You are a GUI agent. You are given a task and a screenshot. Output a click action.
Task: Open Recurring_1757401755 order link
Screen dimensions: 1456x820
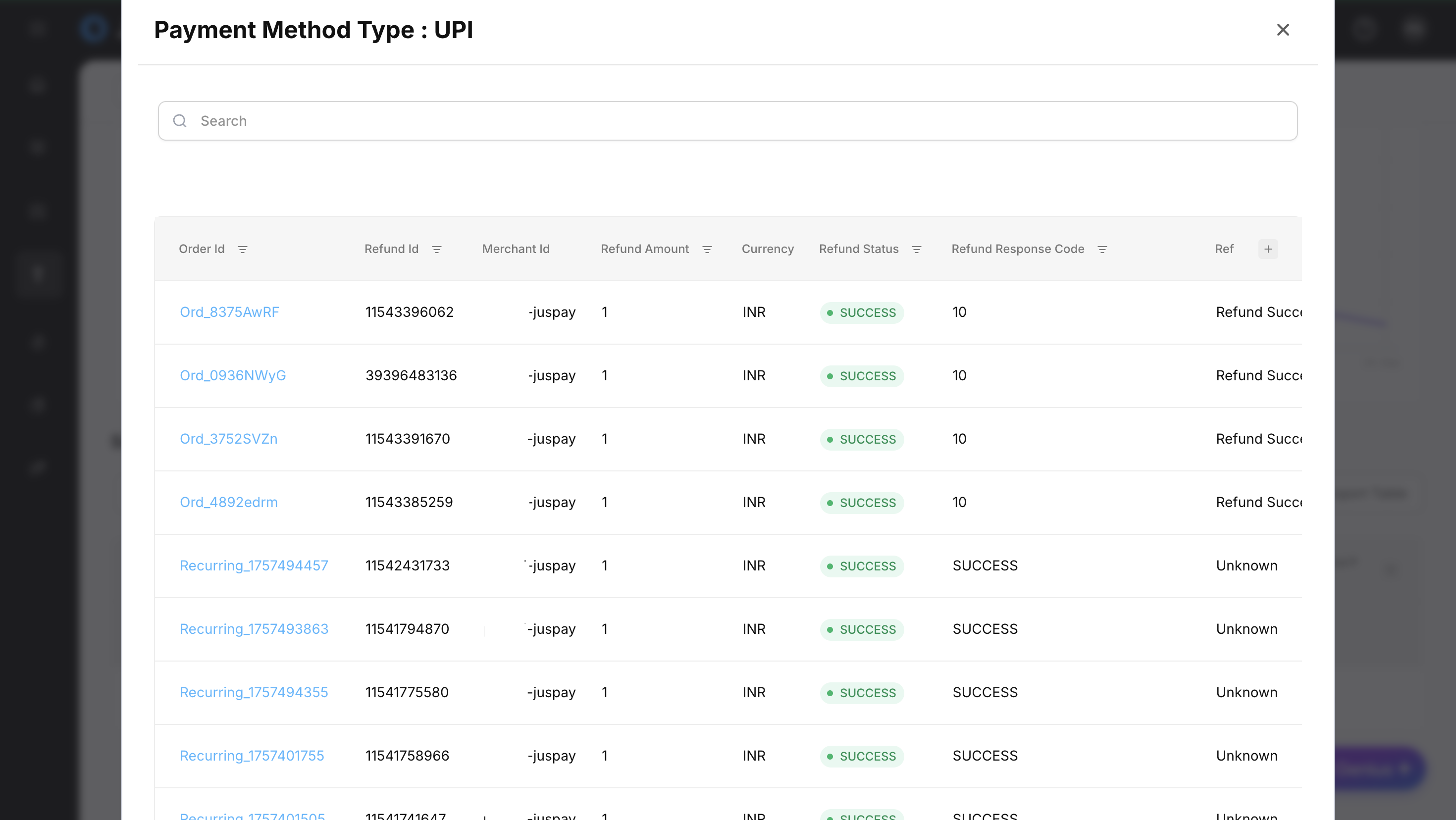[x=252, y=755]
